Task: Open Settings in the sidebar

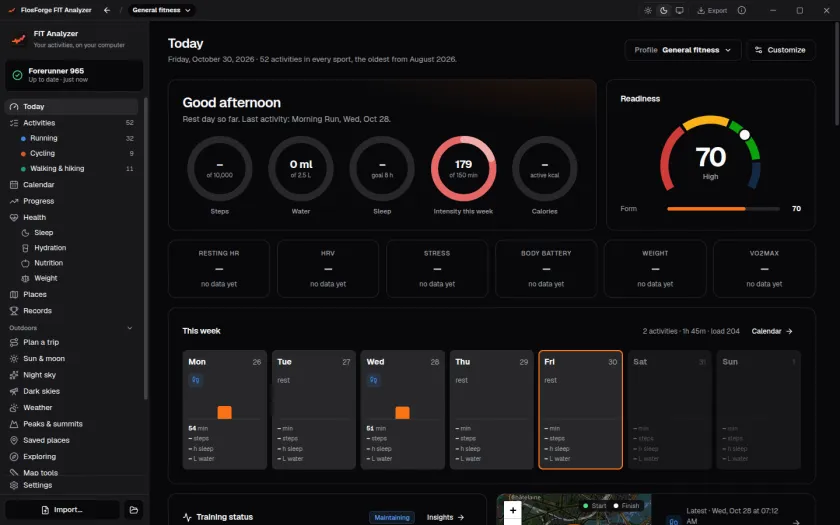Action: pos(71,485)
